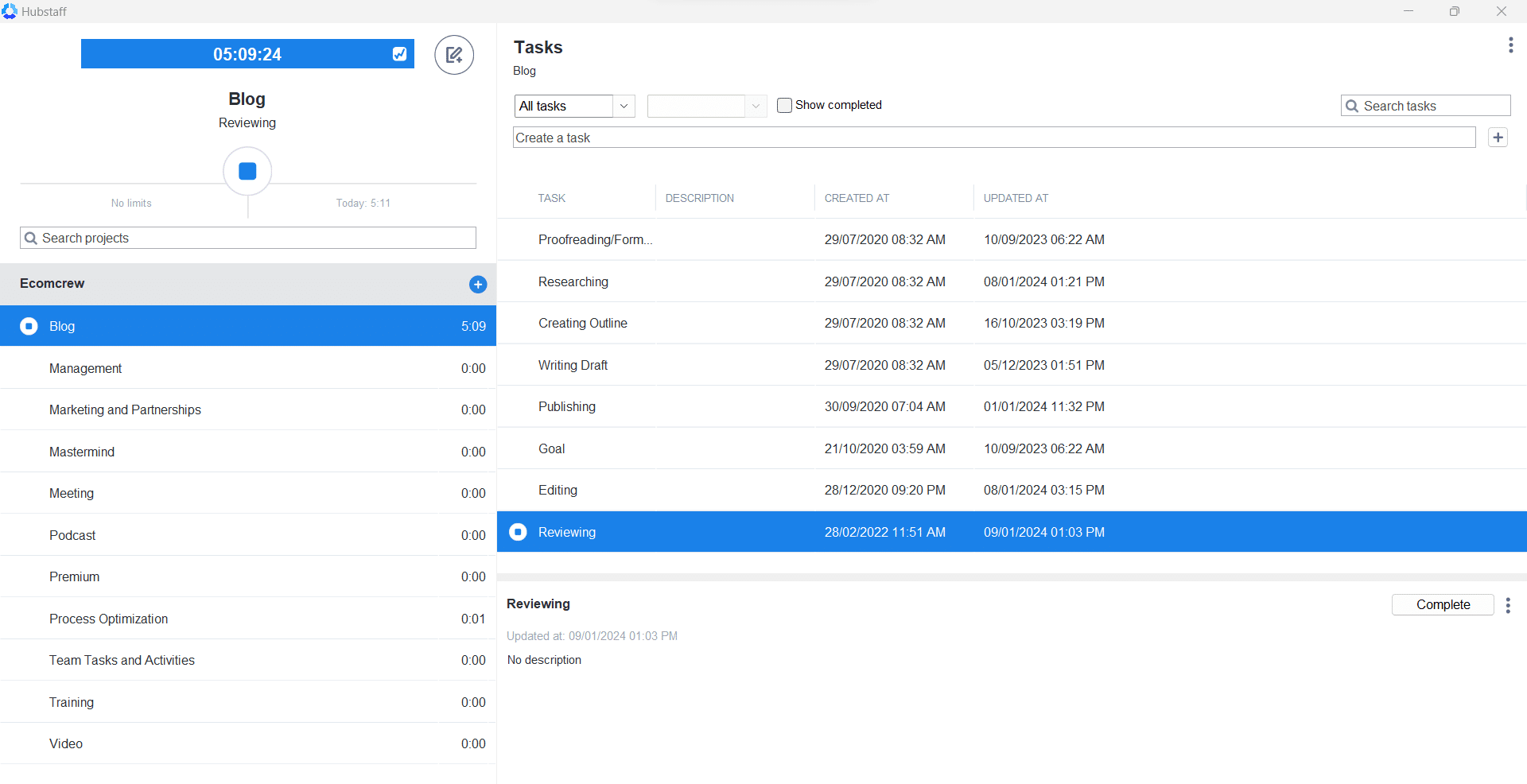Screen dimensions: 1527x784
Task: Select the Mastermind project
Action: 248,452
